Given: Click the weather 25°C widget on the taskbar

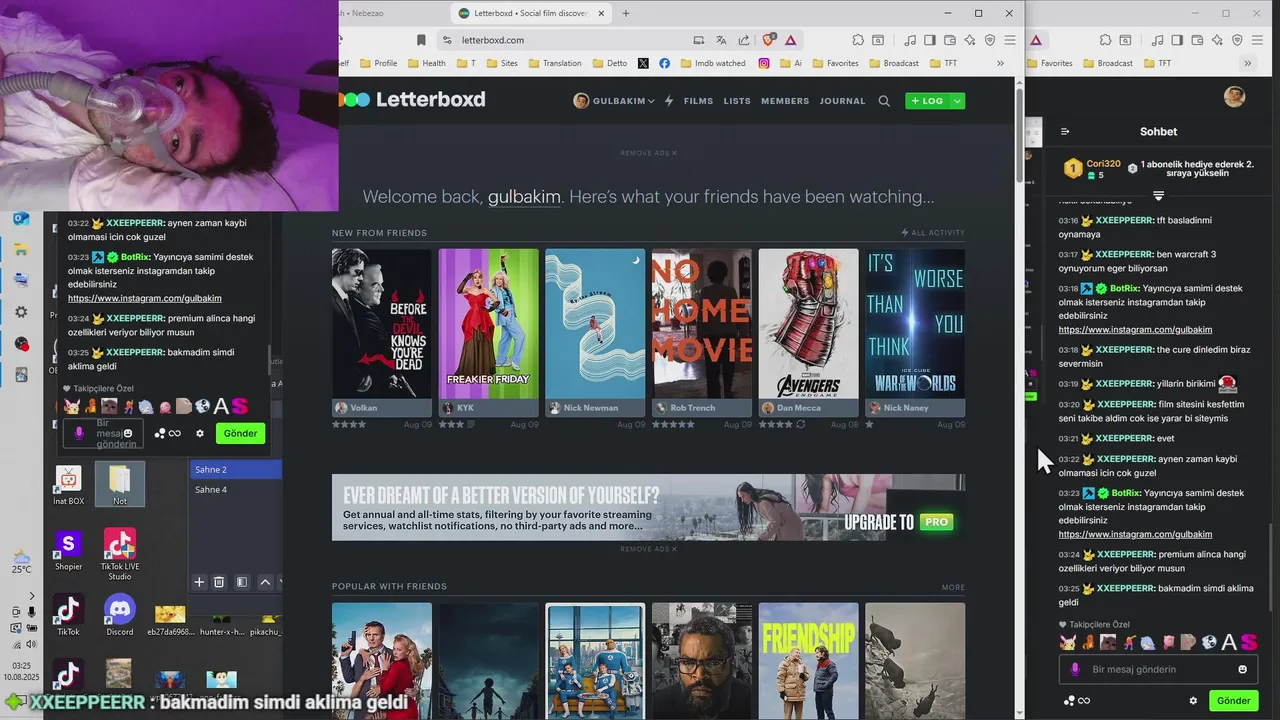Looking at the screenshot, I should [21, 562].
